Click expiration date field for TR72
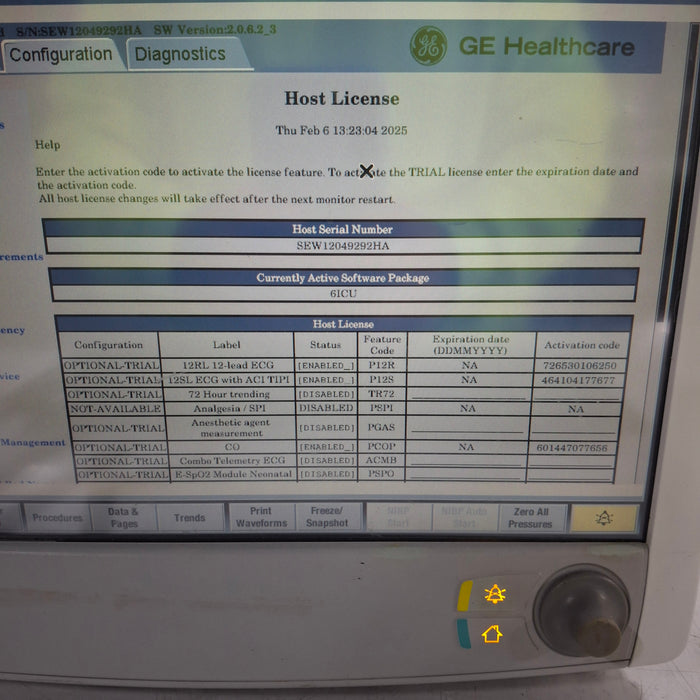700x700 pixels. [x=468, y=394]
